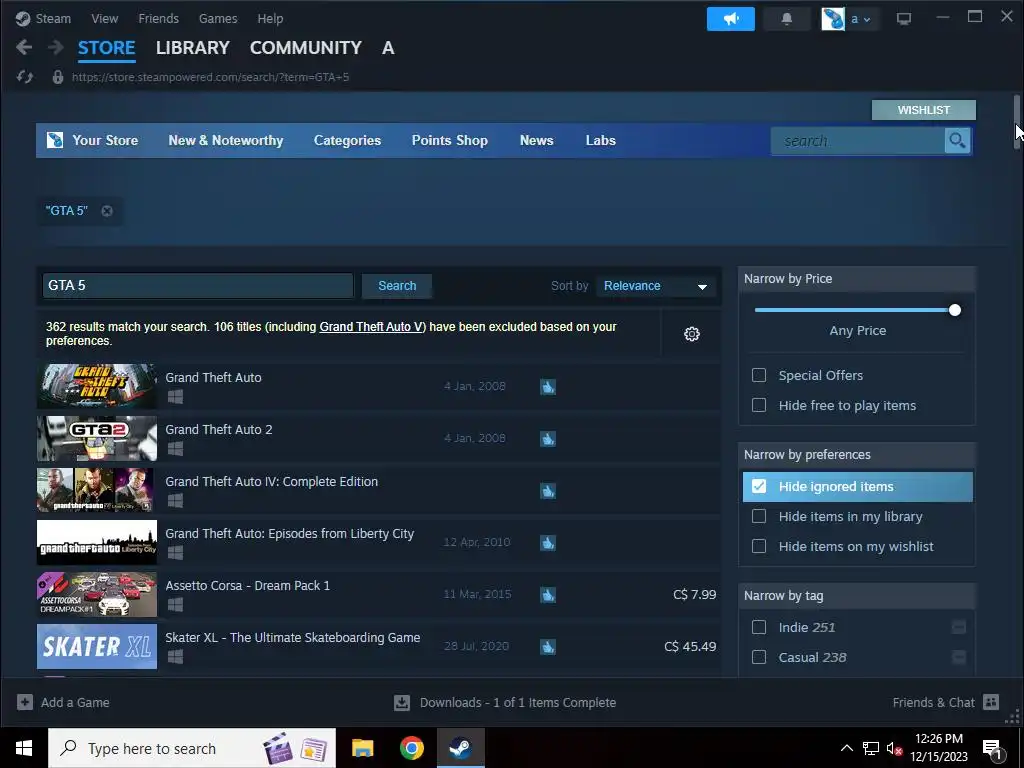Click the announcements megaphone button
Viewport: 1024px width, 768px height.
730,19
